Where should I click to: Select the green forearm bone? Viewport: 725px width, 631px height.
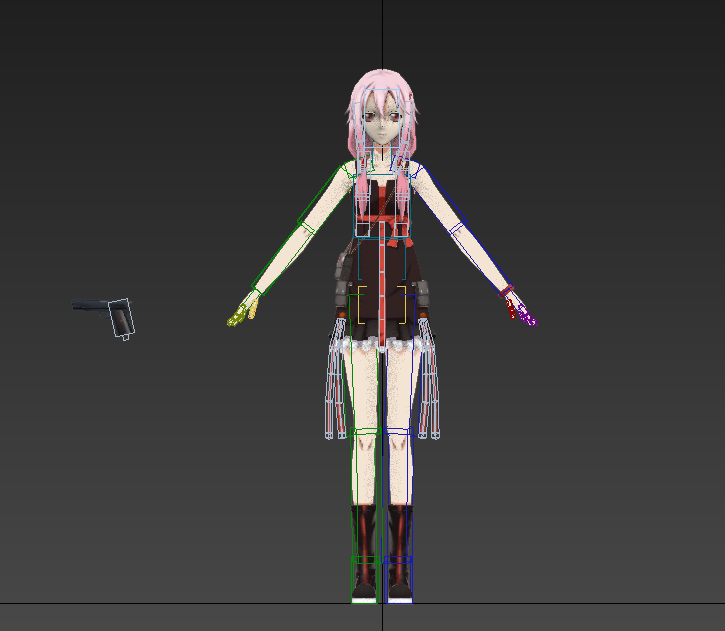coord(282,258)
